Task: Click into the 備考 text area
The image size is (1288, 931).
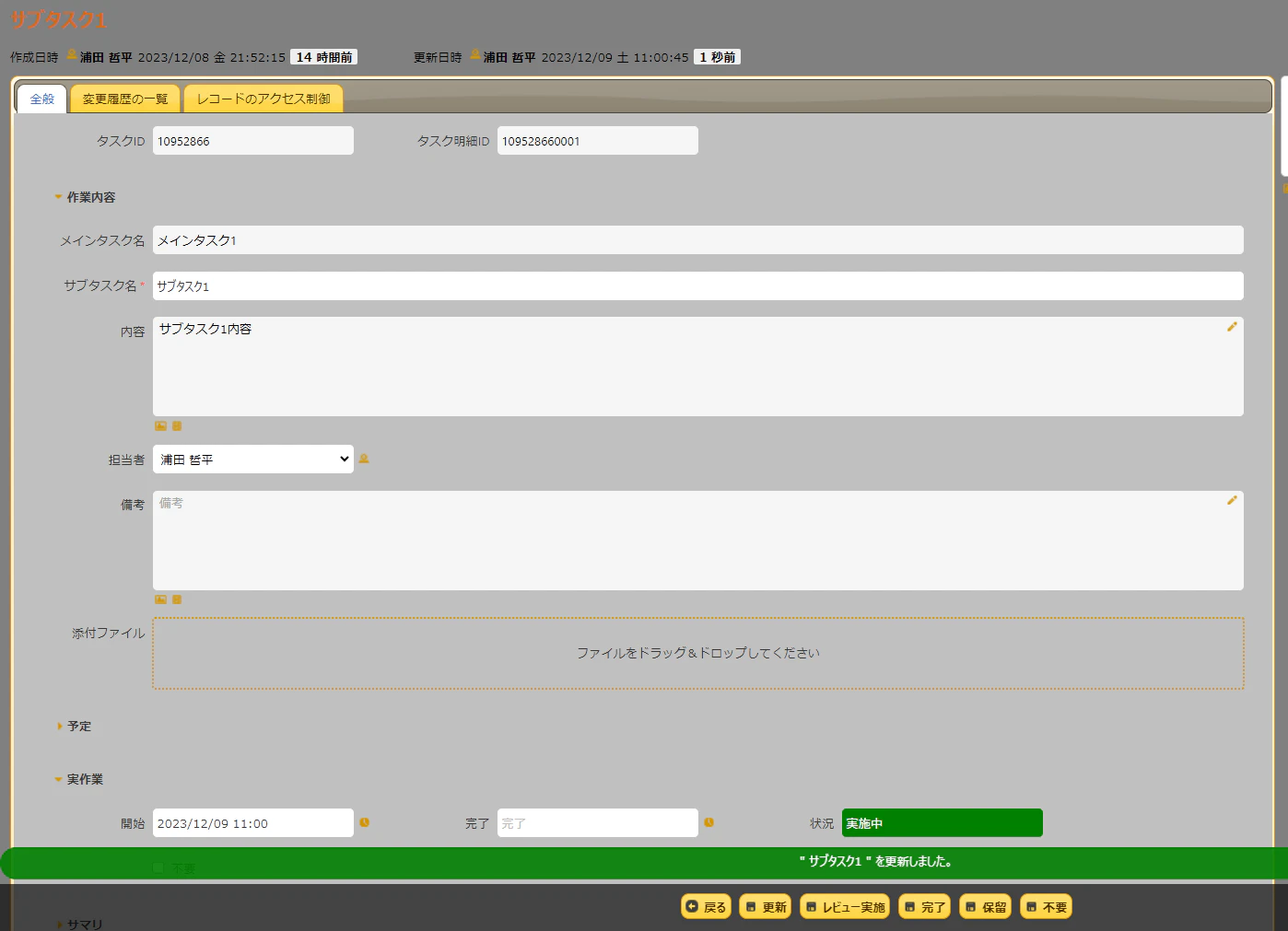Action: tap(698, 541)
